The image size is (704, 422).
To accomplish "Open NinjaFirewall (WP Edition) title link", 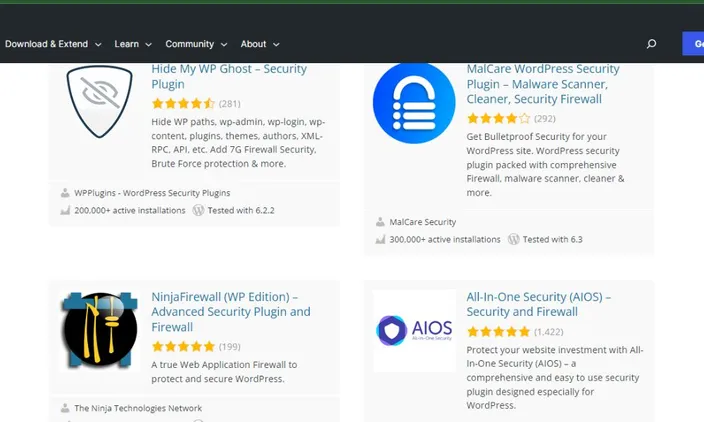I will click(231, 312).
